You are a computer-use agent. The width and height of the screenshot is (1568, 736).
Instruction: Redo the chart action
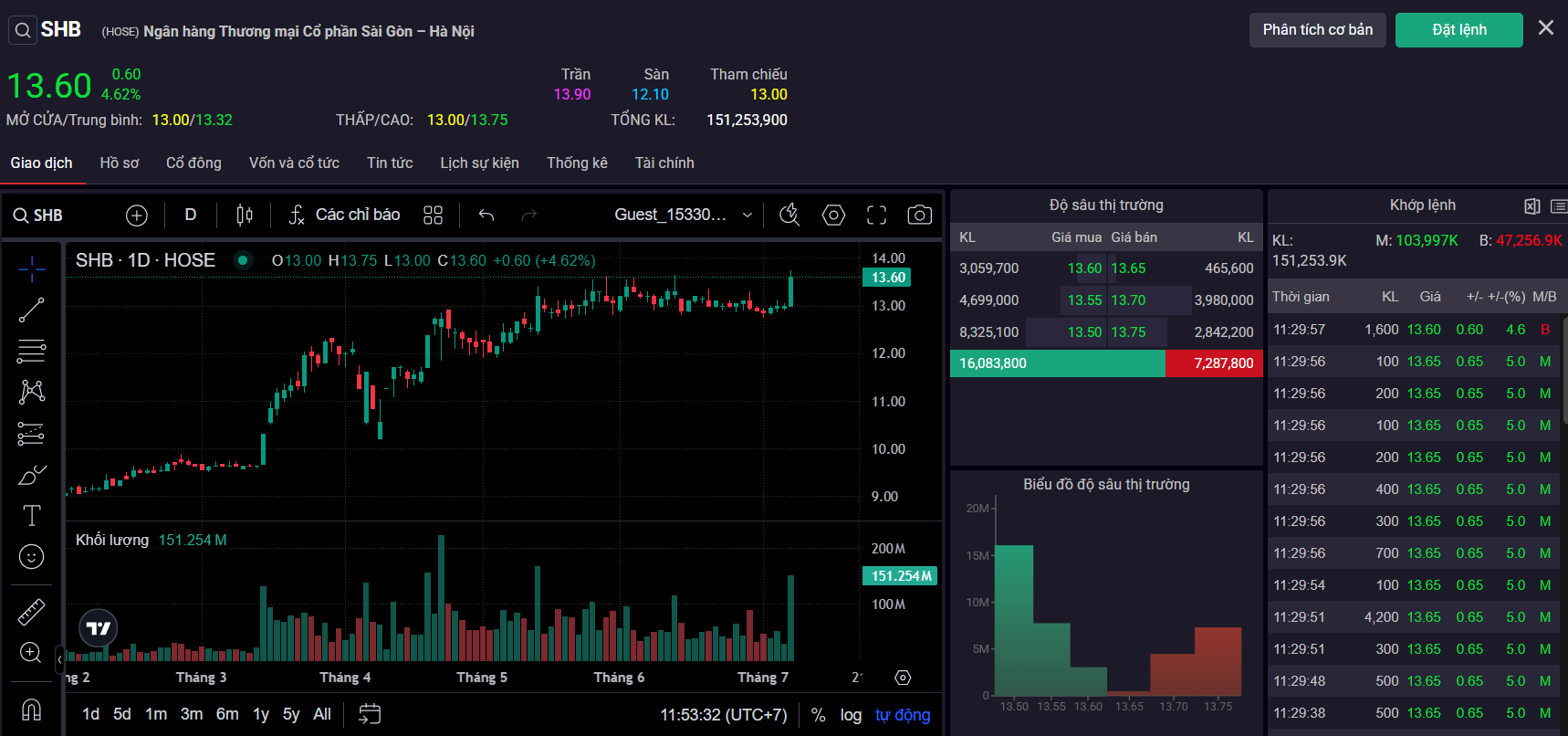pos(529,216)
